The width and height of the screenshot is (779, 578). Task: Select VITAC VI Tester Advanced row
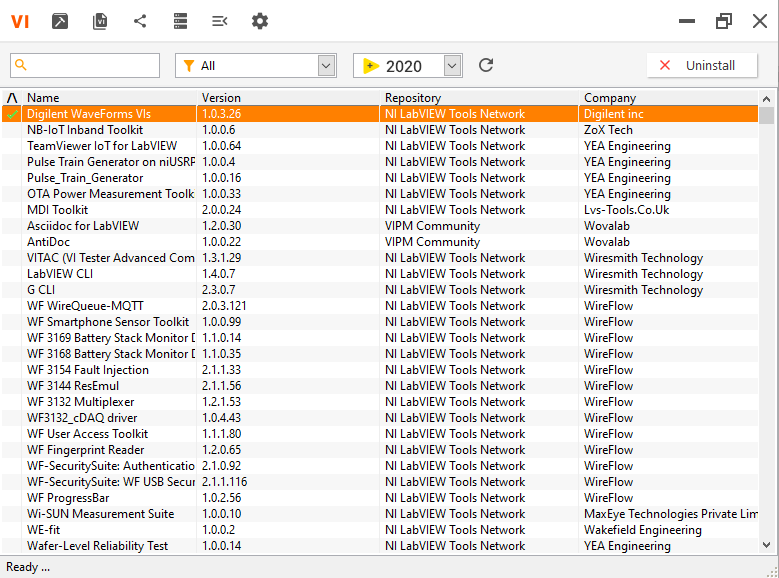click(x=380, y=257)
